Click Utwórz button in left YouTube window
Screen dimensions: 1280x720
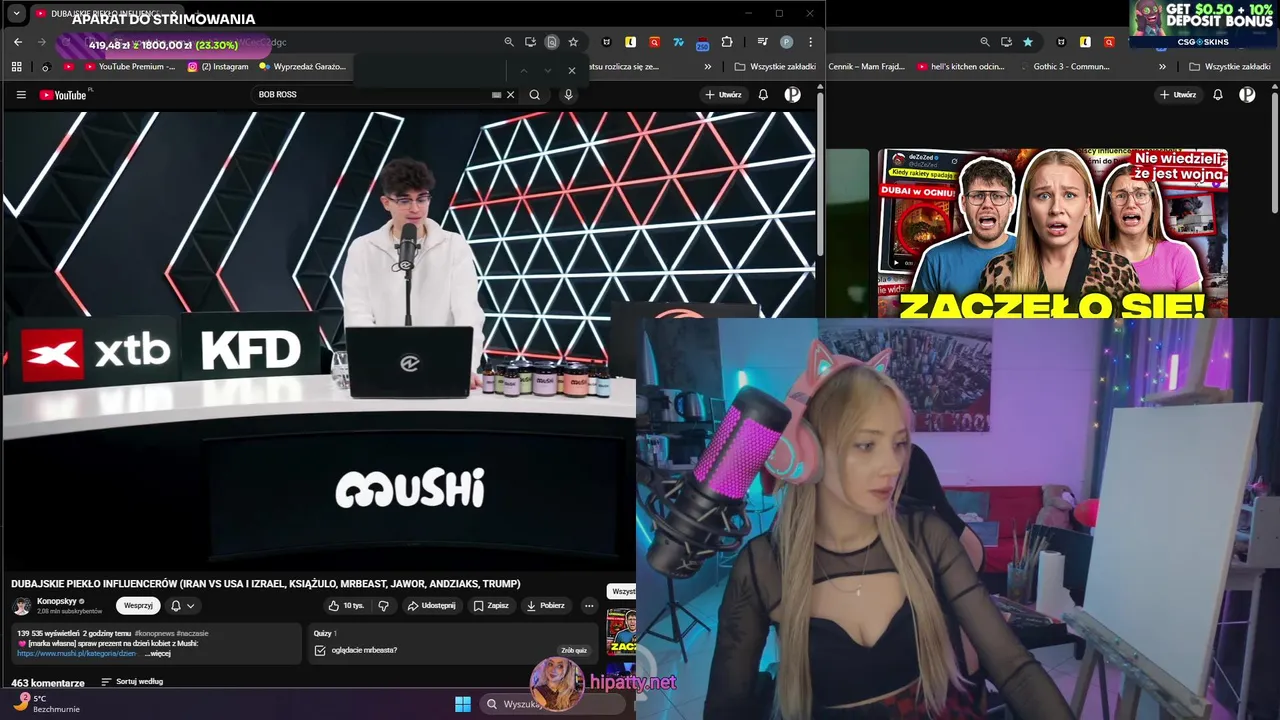(x=723, y=95)
